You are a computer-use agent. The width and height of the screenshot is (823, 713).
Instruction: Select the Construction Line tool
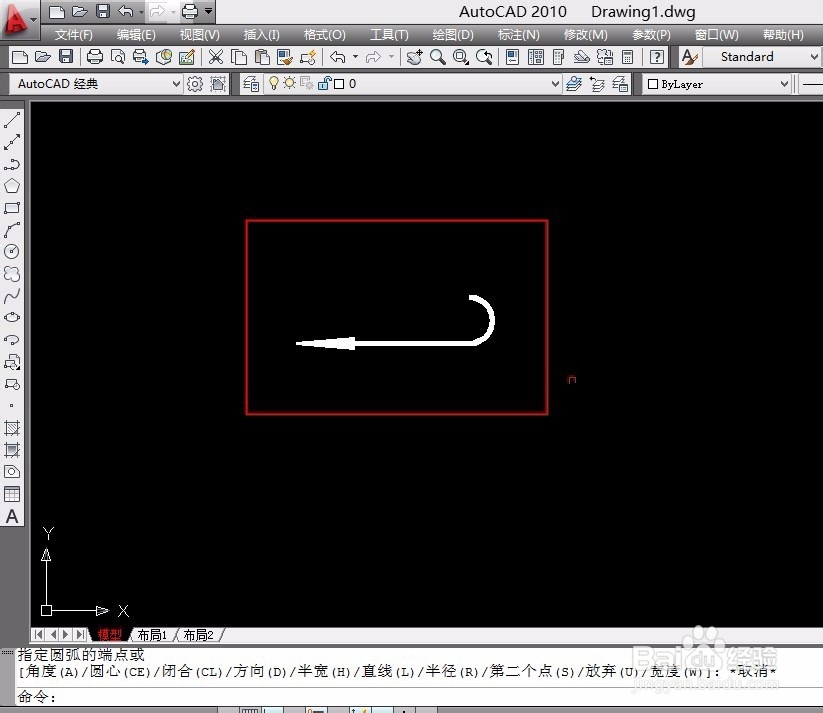[12, 142]
